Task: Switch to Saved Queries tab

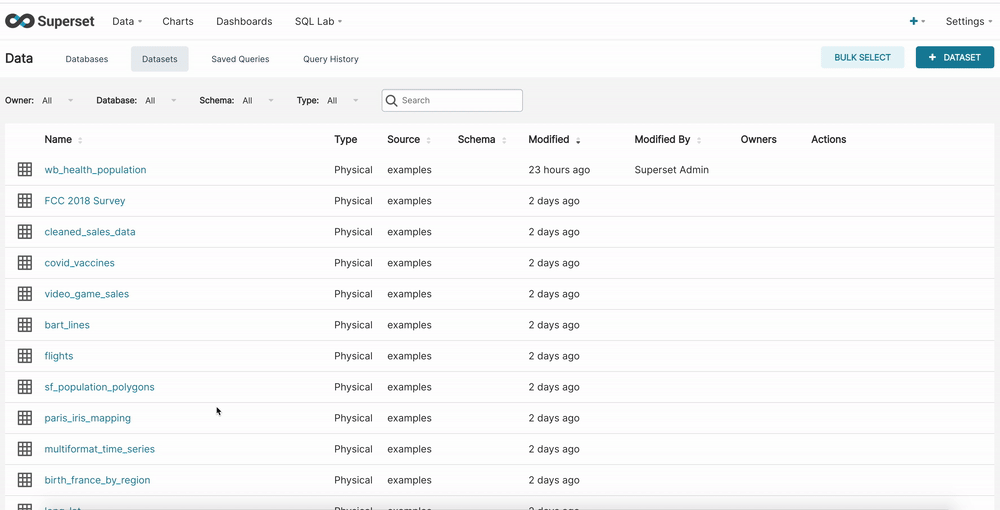Action: coord(240,59)
